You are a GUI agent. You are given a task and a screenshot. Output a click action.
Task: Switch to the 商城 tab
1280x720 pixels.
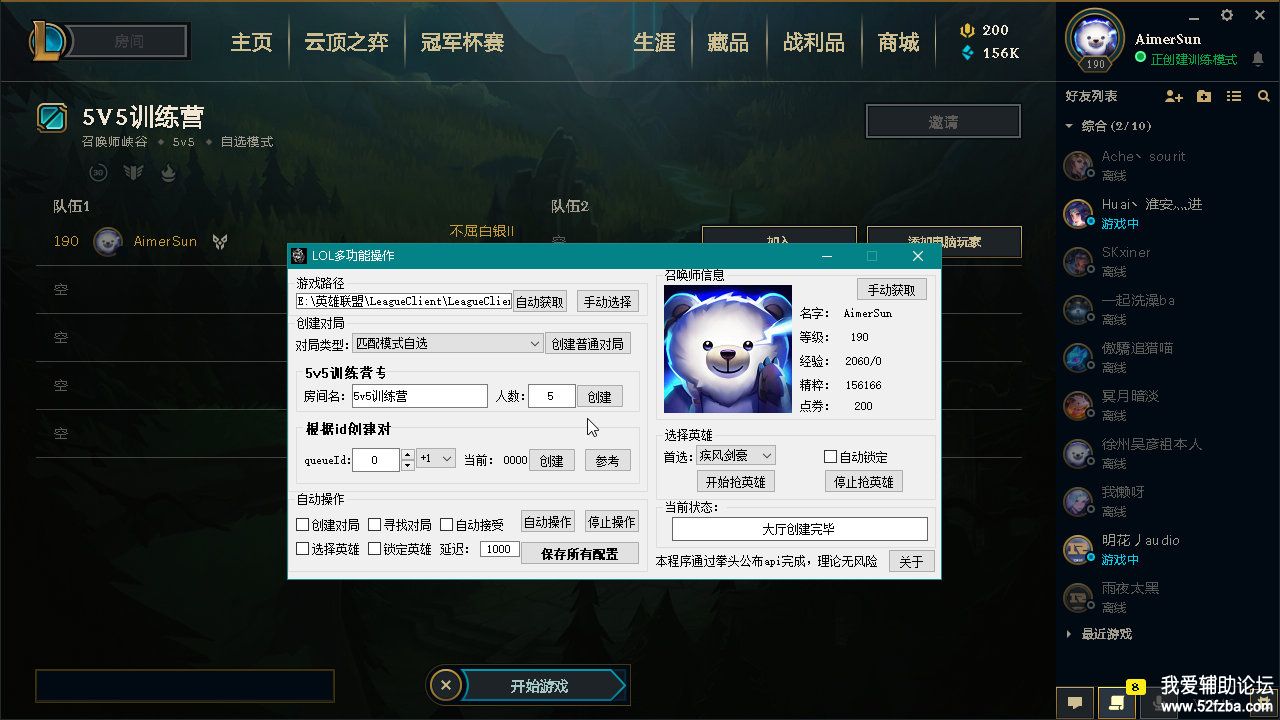[x=898, y=42]
